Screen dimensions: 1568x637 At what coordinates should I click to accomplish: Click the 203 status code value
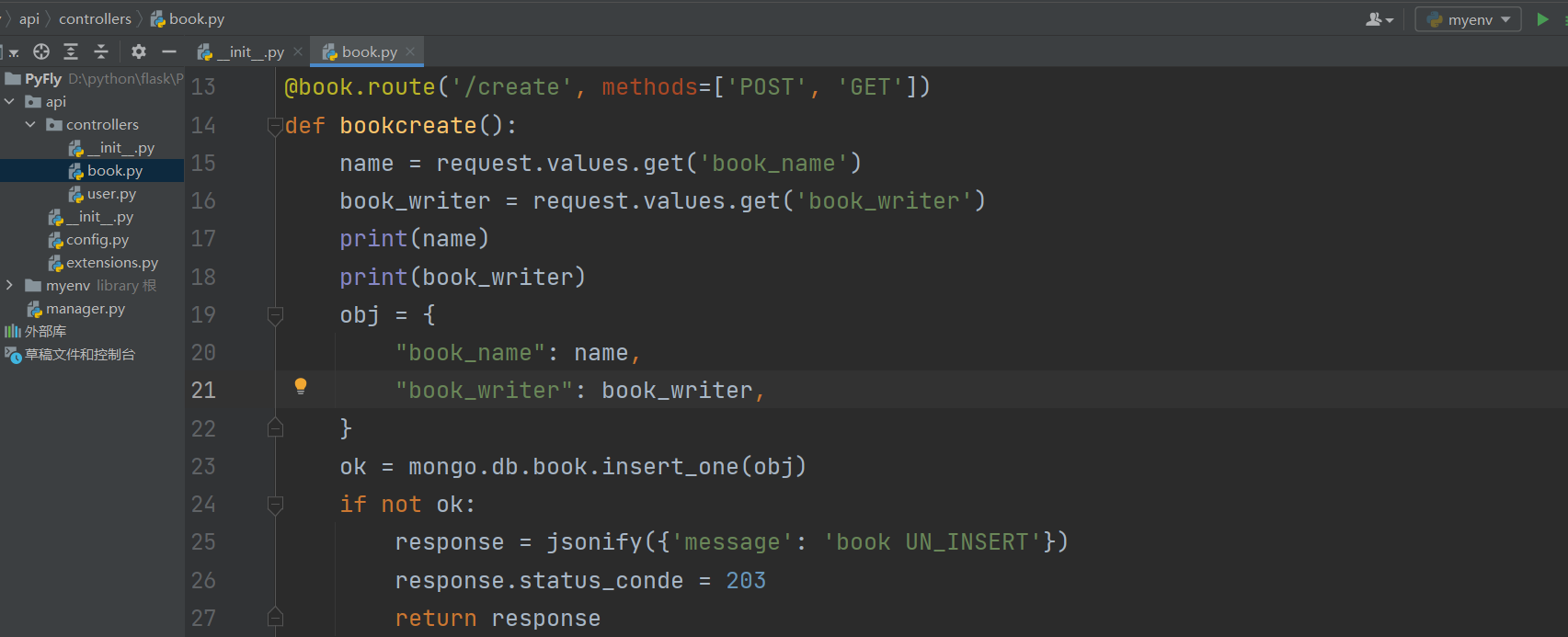point(746,581)
